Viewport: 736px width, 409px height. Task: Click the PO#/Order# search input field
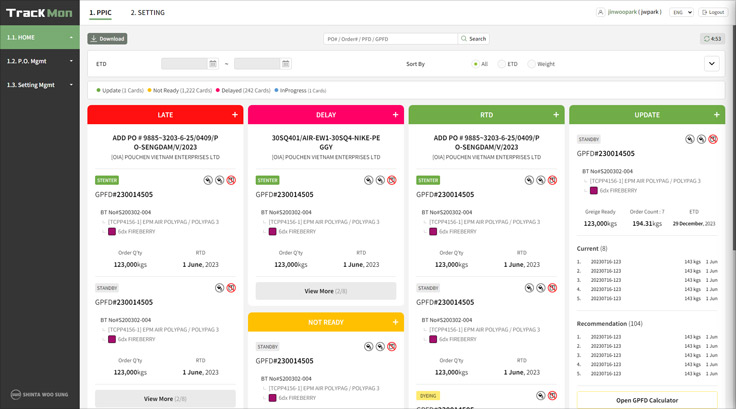(390, 39)
